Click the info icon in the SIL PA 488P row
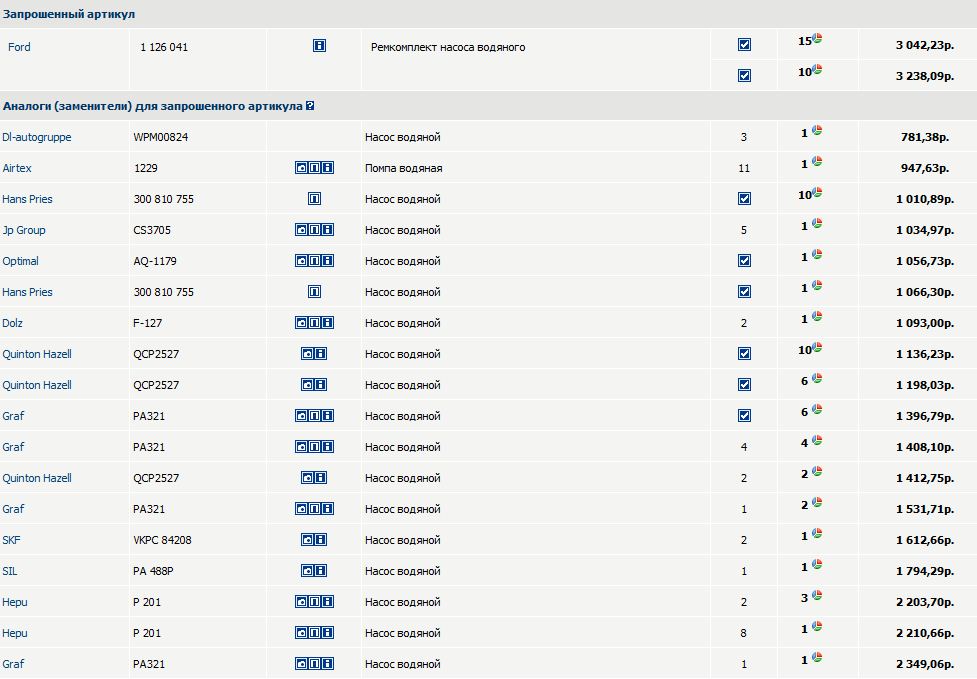Screen dimensions: 977x679 click(x=321, y=571)
